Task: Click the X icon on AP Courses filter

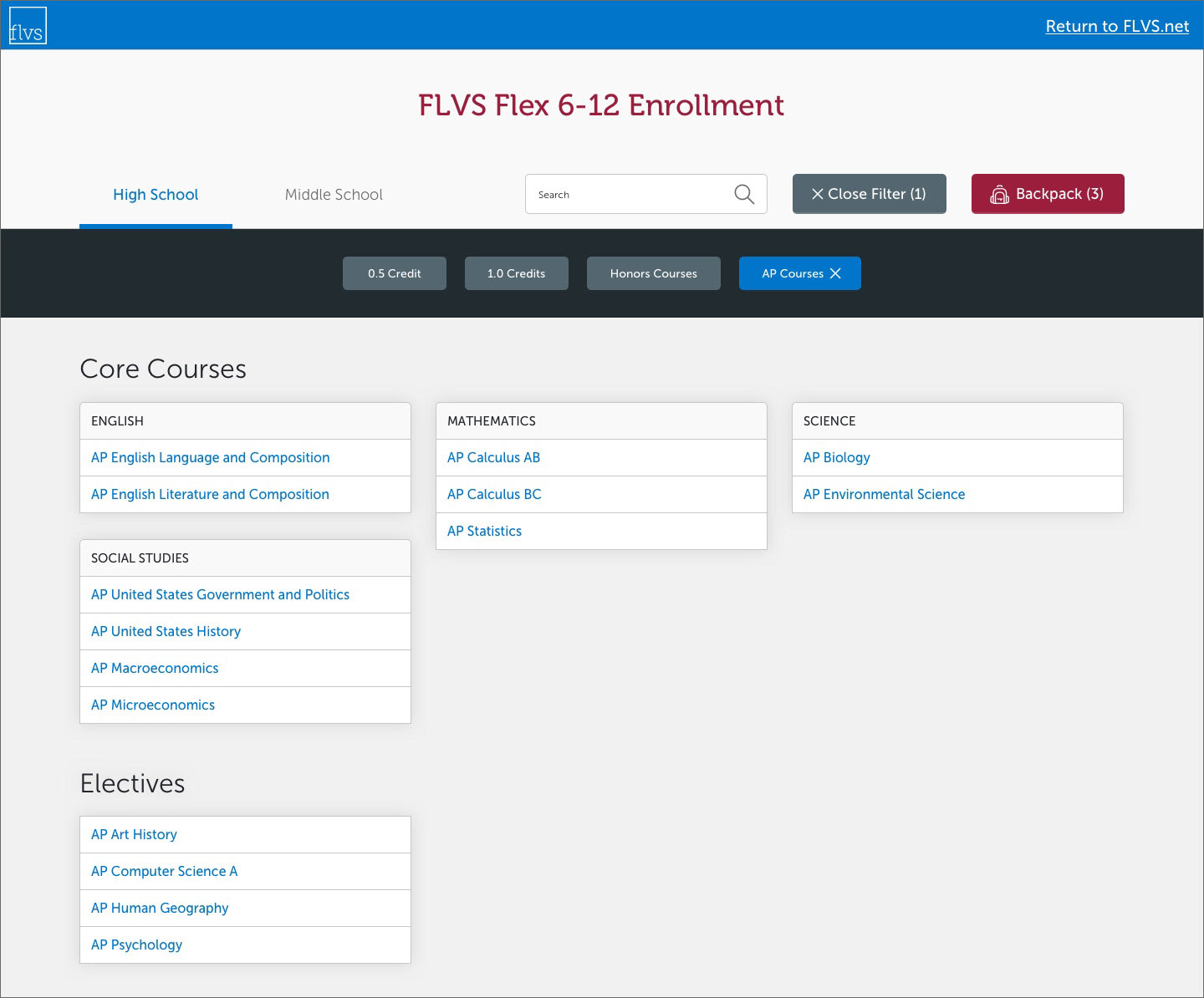Action: pyautogui.click(x=835, y=273)
